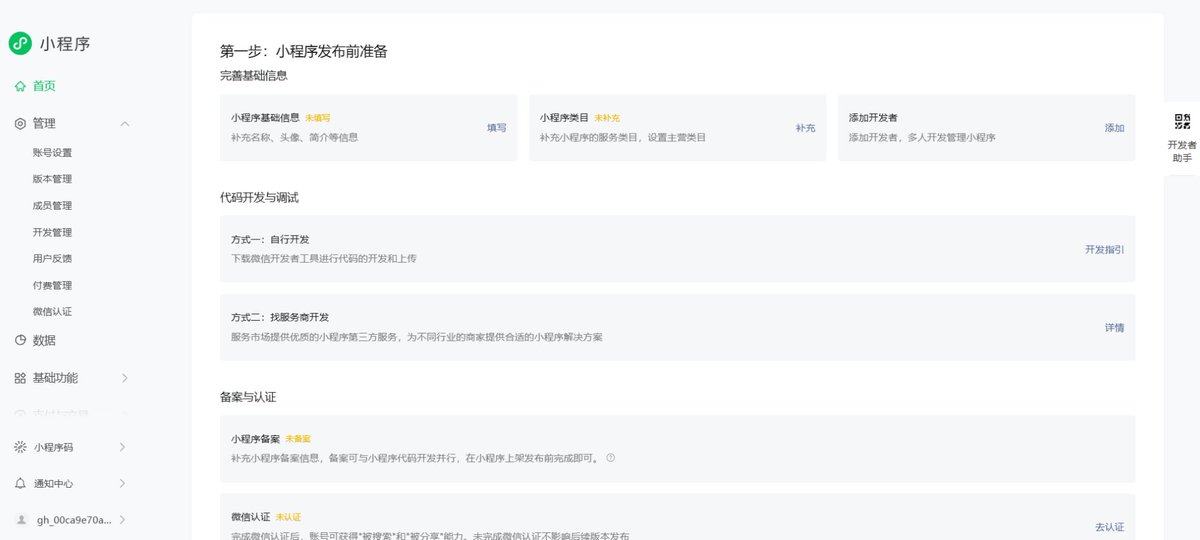Screen dimensions: 1200x540
Task: Click the 开发者助手 label text
Action: 1182,151
